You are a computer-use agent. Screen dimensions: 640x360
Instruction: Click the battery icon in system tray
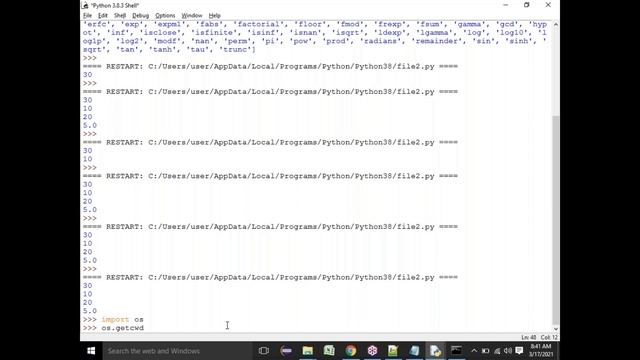[485, 351]
